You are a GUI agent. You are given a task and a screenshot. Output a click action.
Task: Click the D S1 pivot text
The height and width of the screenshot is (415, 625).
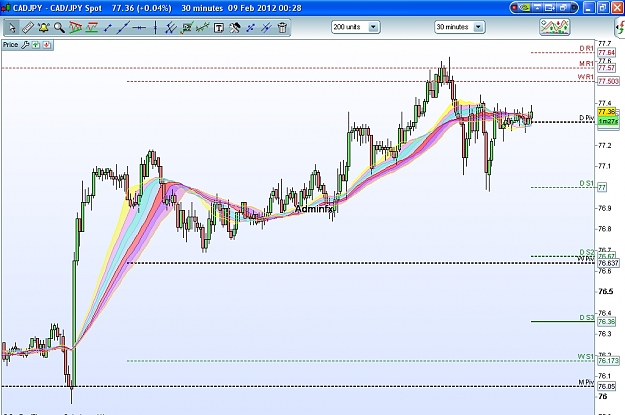coord(586,183)
